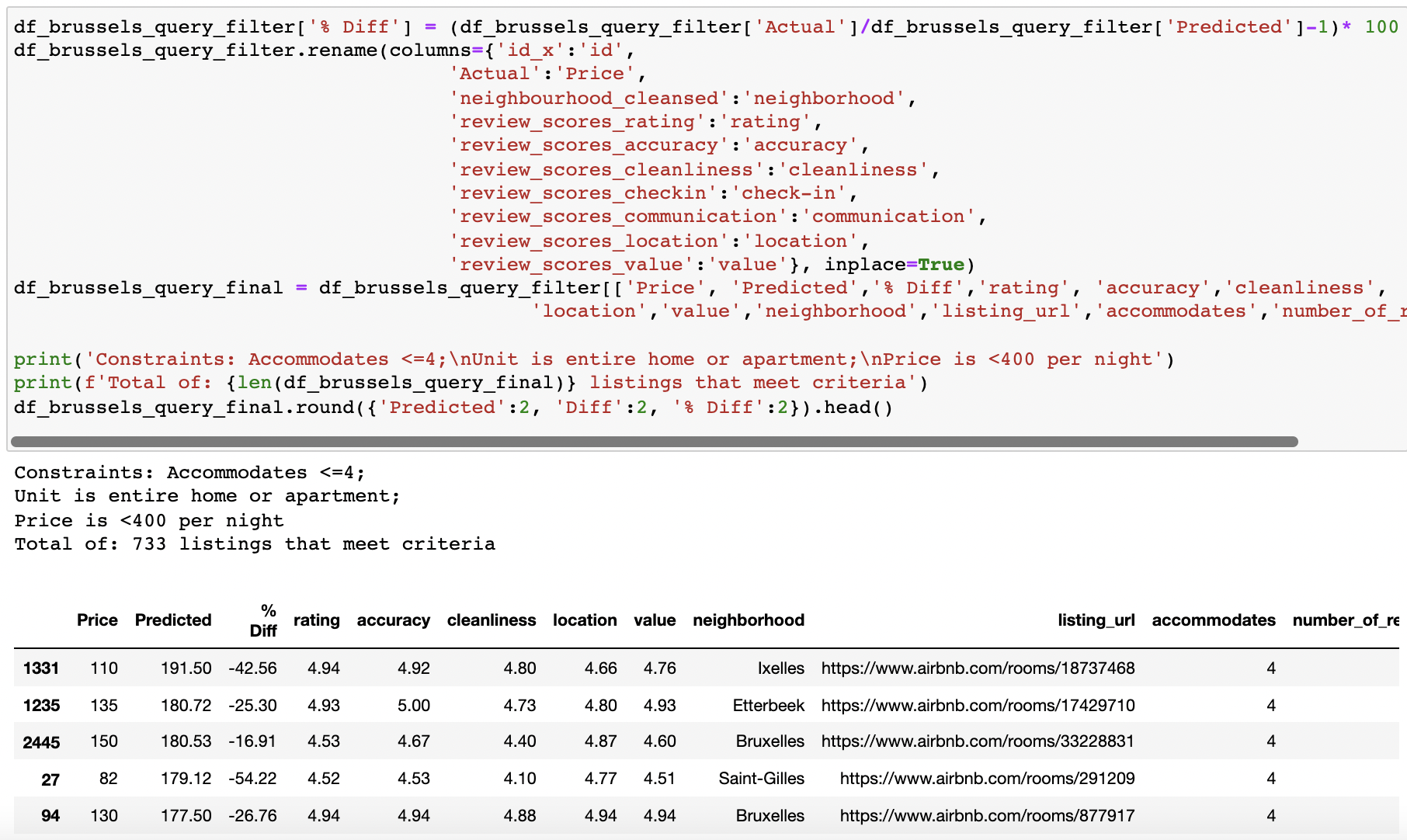This screenshot has width=1407, height=840.
Task: Click the 'Unit is entire home or apartment;' output line
Action: pyautogui.click(x=207, y=496)
